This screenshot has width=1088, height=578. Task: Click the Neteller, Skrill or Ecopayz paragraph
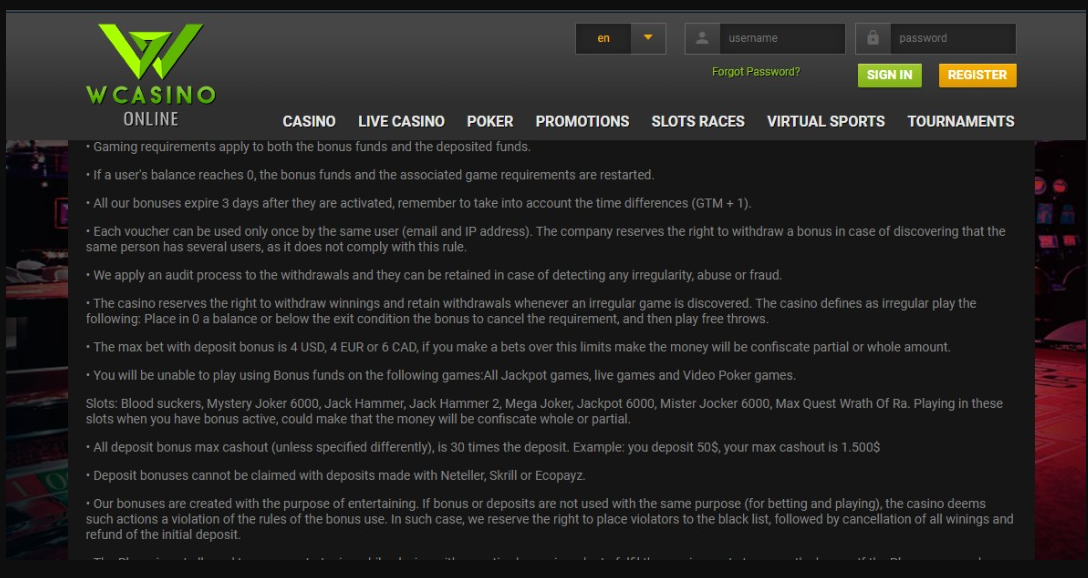click(340, 475)
